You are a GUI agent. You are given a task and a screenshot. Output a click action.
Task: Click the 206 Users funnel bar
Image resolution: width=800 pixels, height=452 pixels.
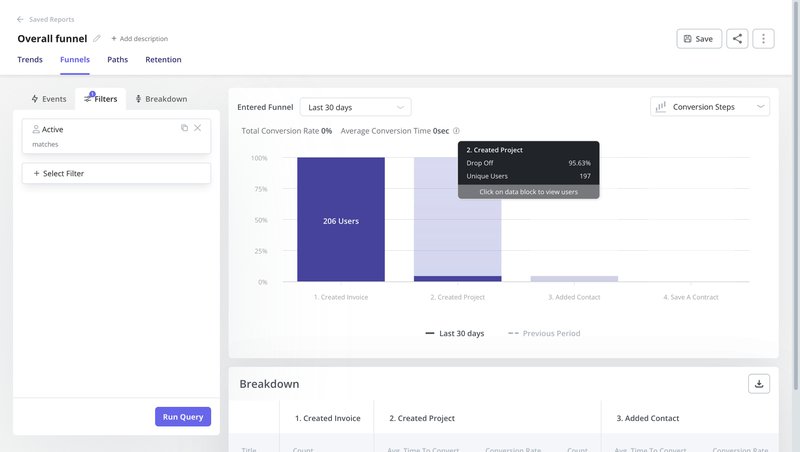(x=341, y=220)
